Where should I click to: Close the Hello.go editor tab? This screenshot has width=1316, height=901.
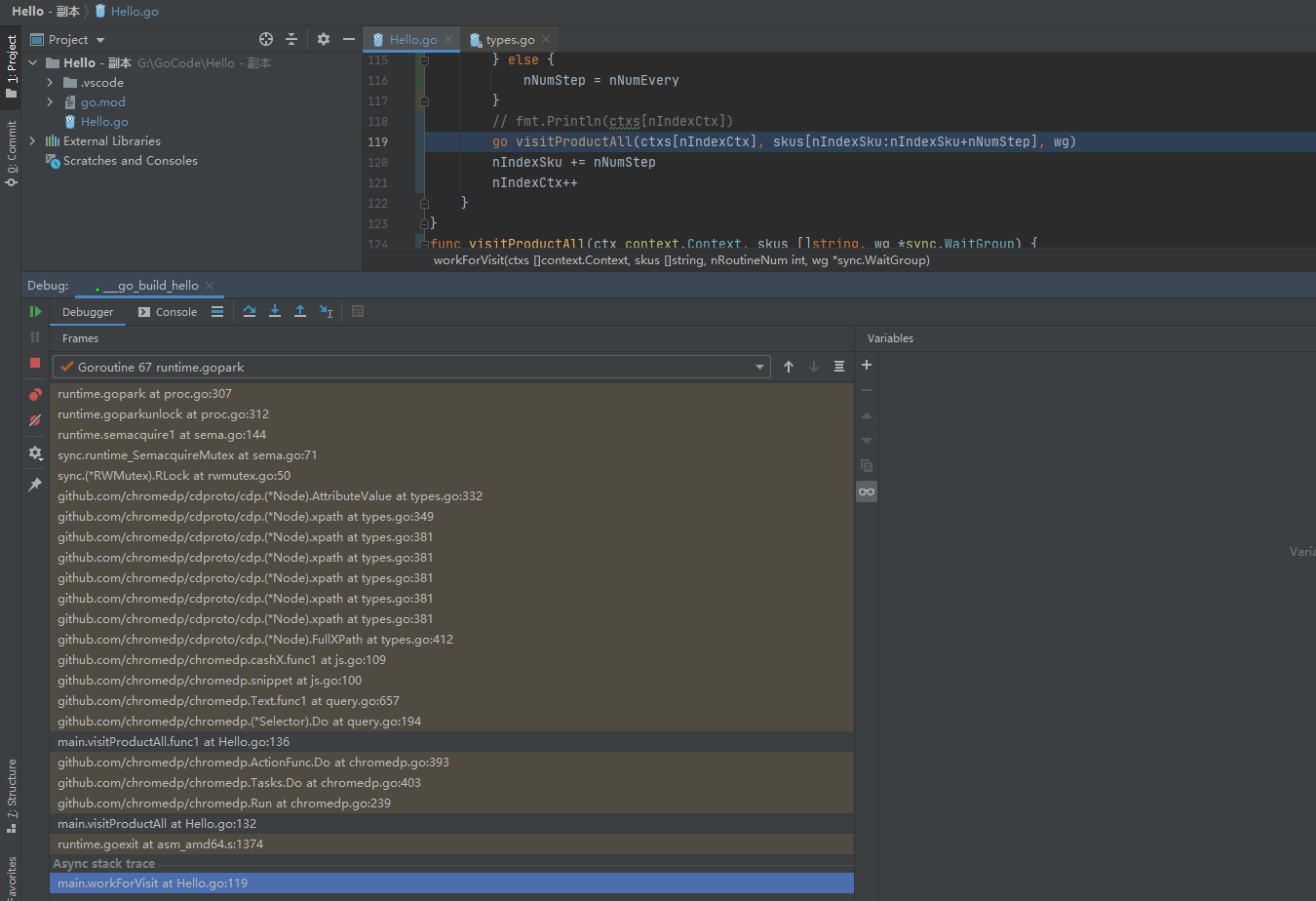tap(448, 40)
